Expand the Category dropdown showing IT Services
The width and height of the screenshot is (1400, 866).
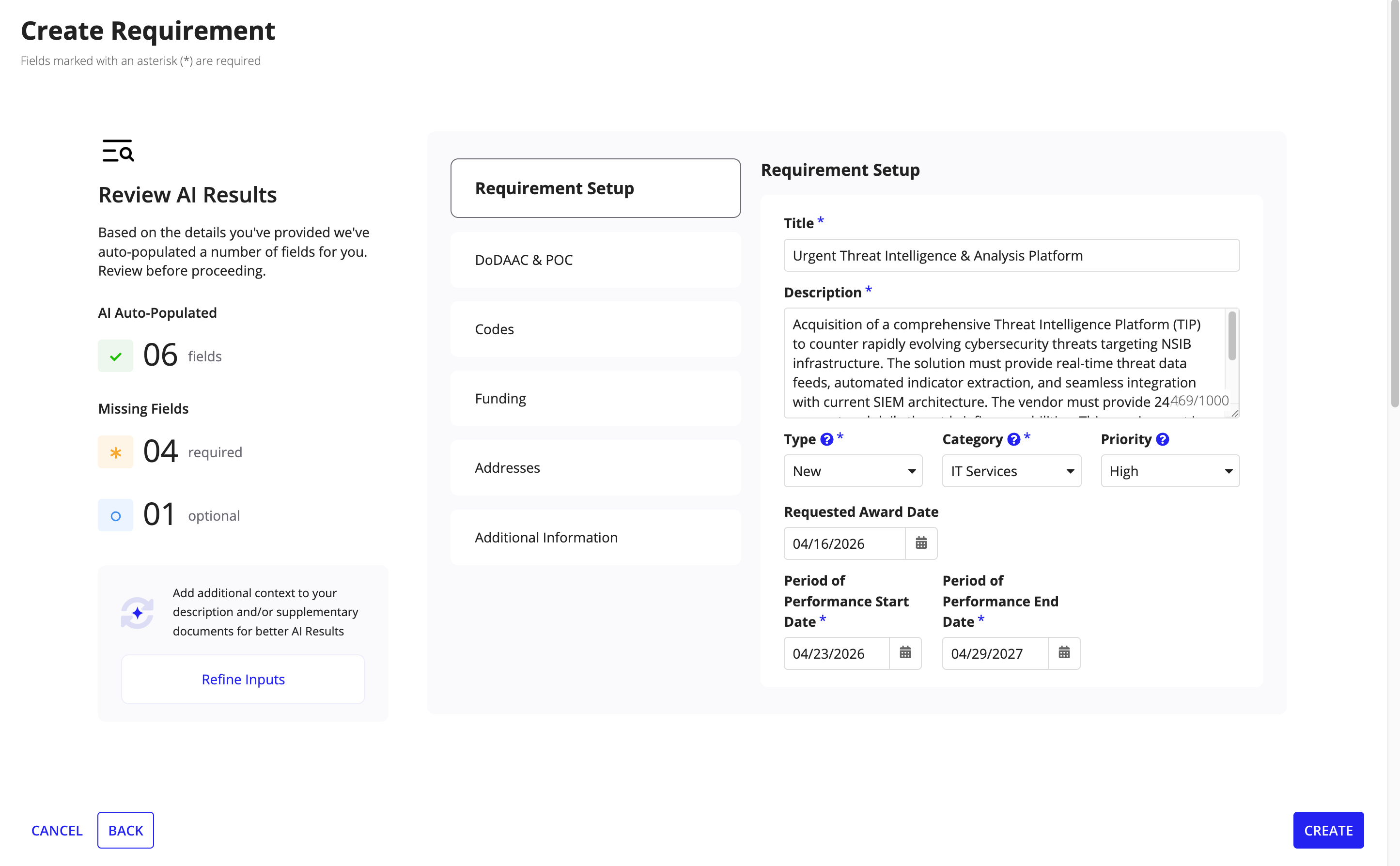pos(1011,471)
